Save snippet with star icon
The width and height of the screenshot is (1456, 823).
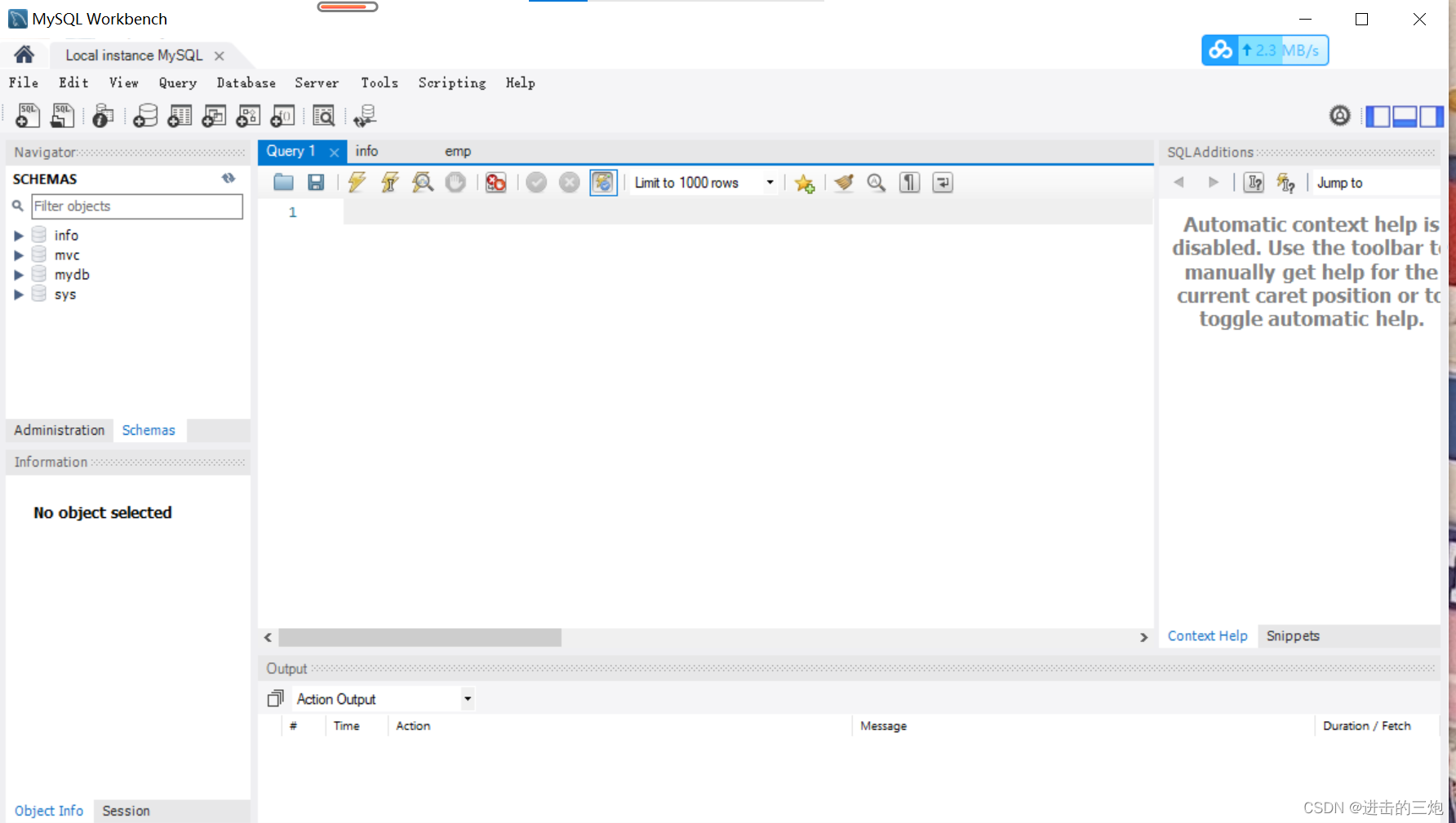pyautogui.click(x=805, y=183)
